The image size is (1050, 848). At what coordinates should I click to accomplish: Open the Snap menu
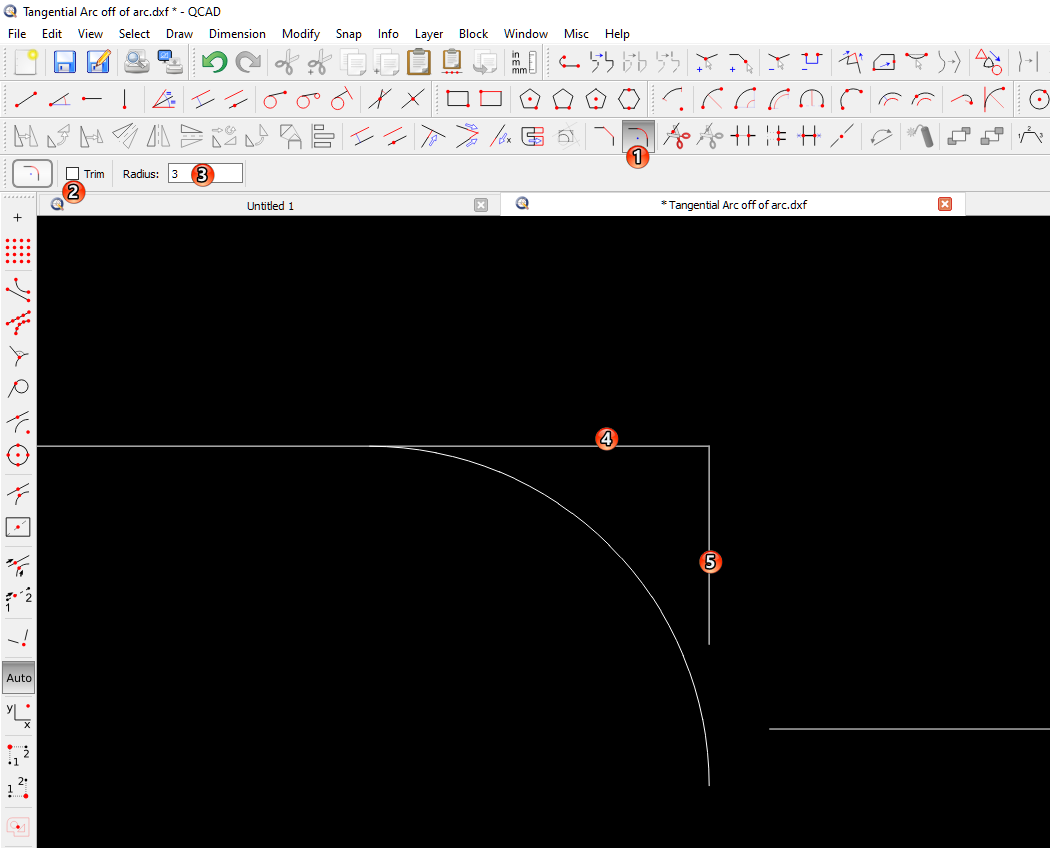pyautogui.click(x=348, y=33)
